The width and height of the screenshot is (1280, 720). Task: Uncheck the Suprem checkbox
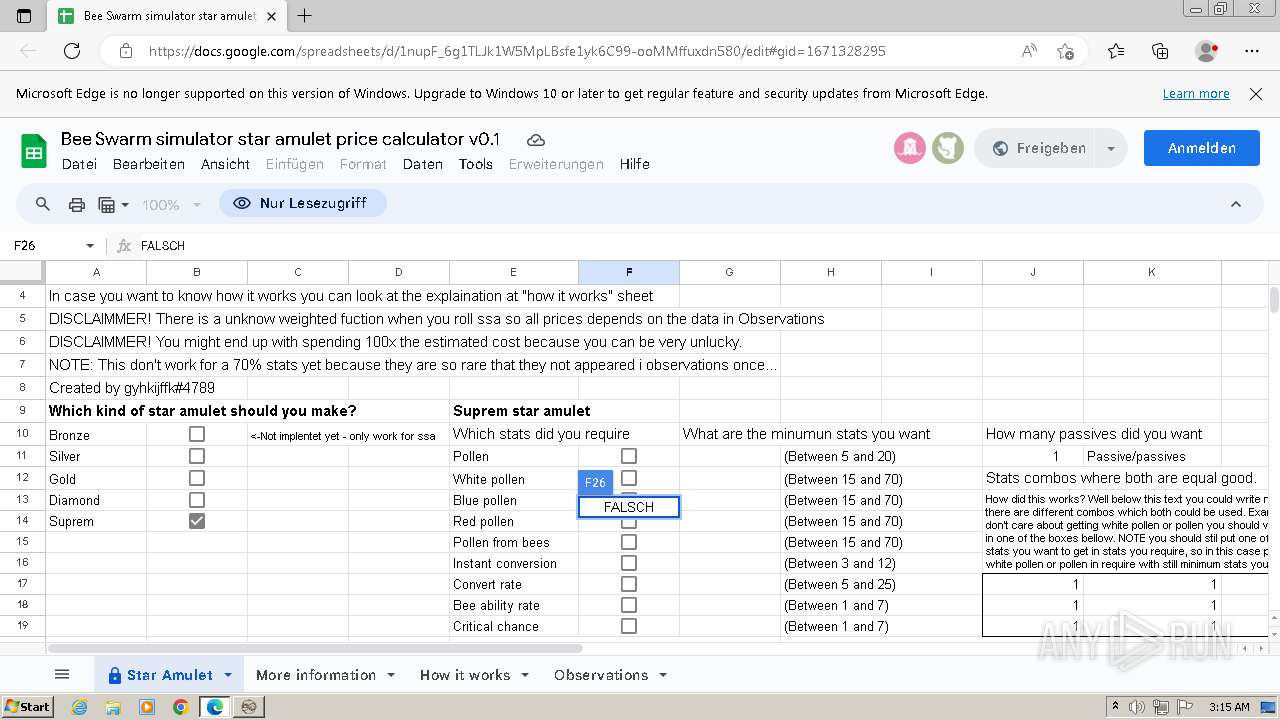[197, 521]
